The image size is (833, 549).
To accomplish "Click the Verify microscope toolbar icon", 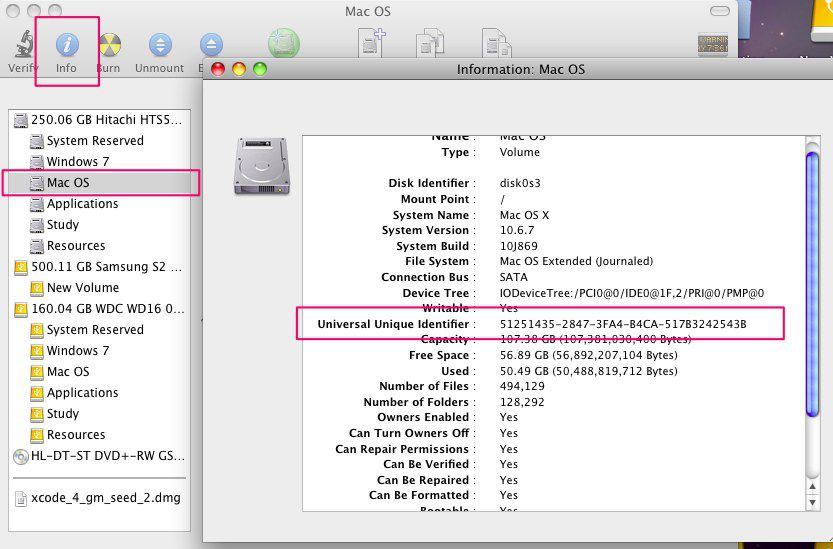I will (x=24, y=45).
